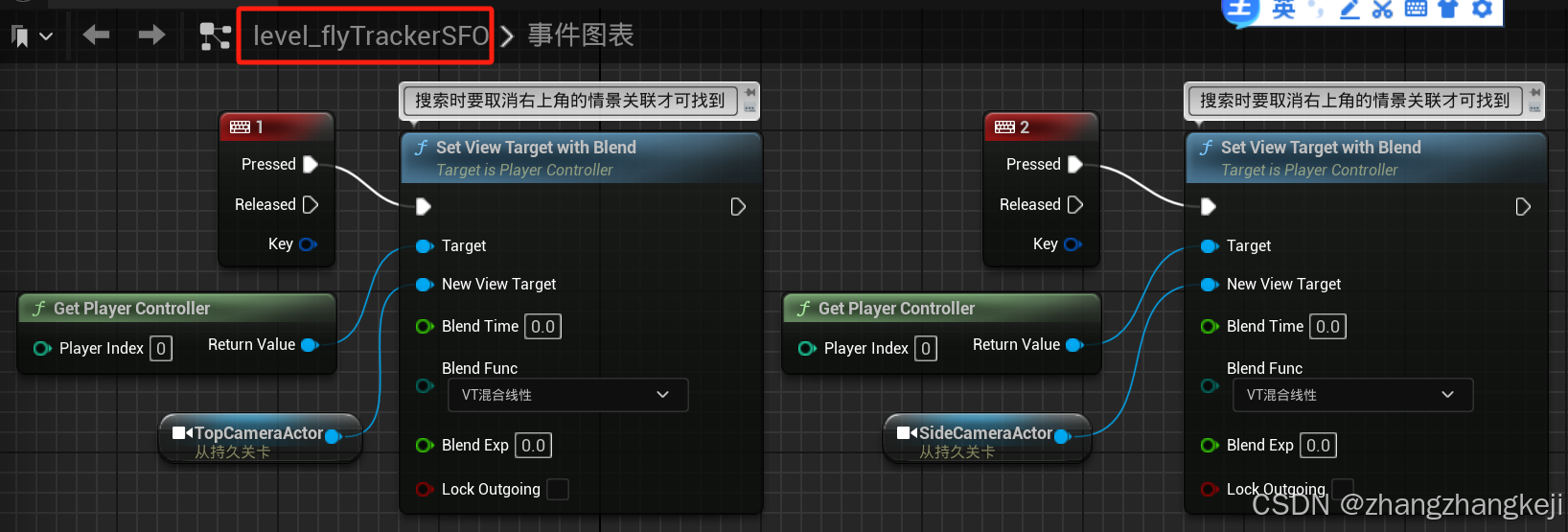Select the TopCameraActor reference node
The width and height of the screenshot is (1568, 532).
[260, 439]
